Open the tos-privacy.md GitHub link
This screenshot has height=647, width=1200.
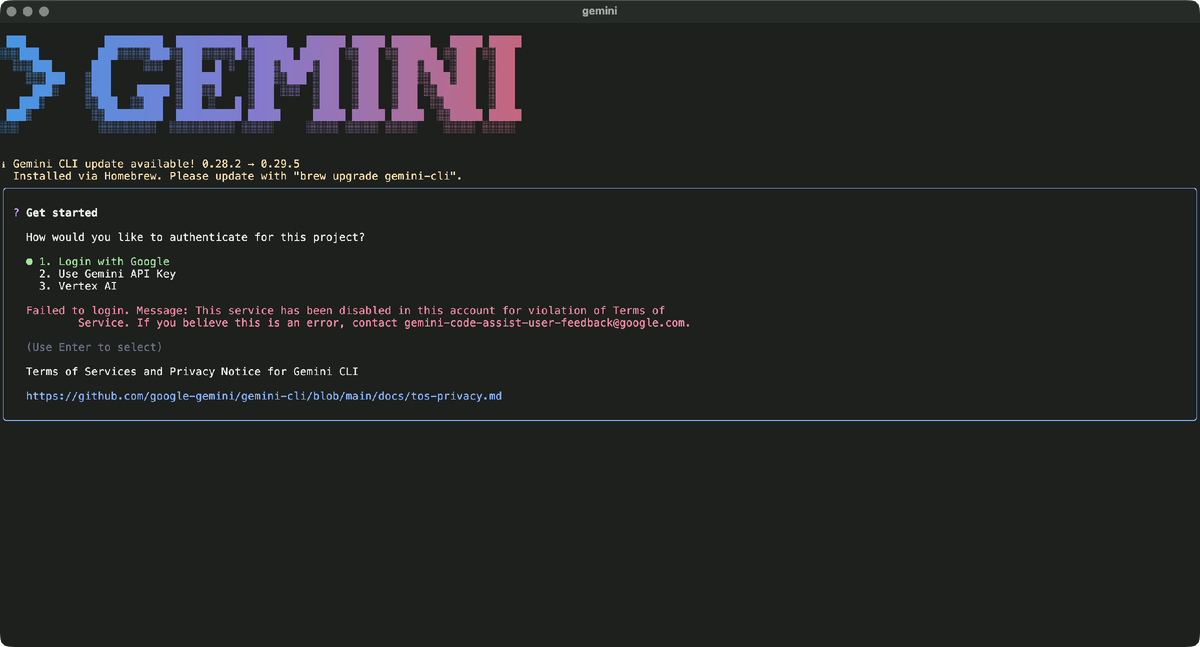click(x=264, y=396)
